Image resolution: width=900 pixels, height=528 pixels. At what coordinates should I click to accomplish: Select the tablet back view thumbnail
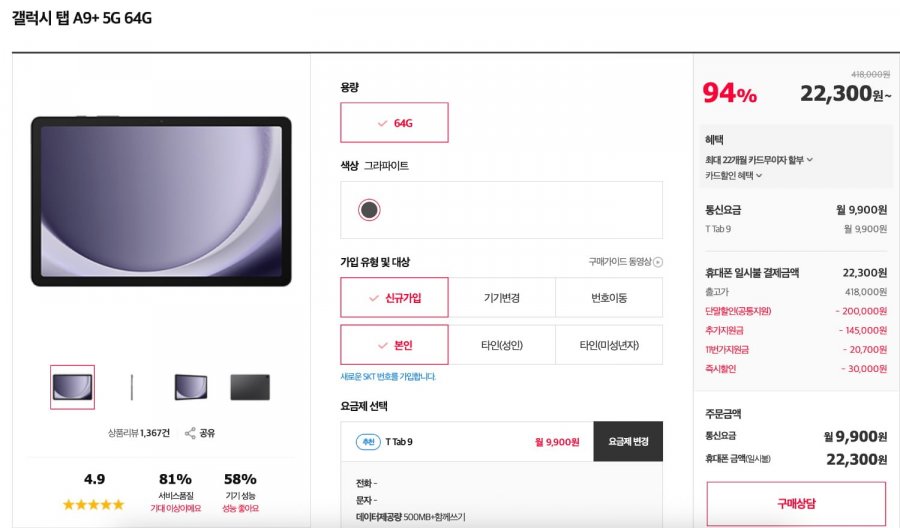click(250, 387)
